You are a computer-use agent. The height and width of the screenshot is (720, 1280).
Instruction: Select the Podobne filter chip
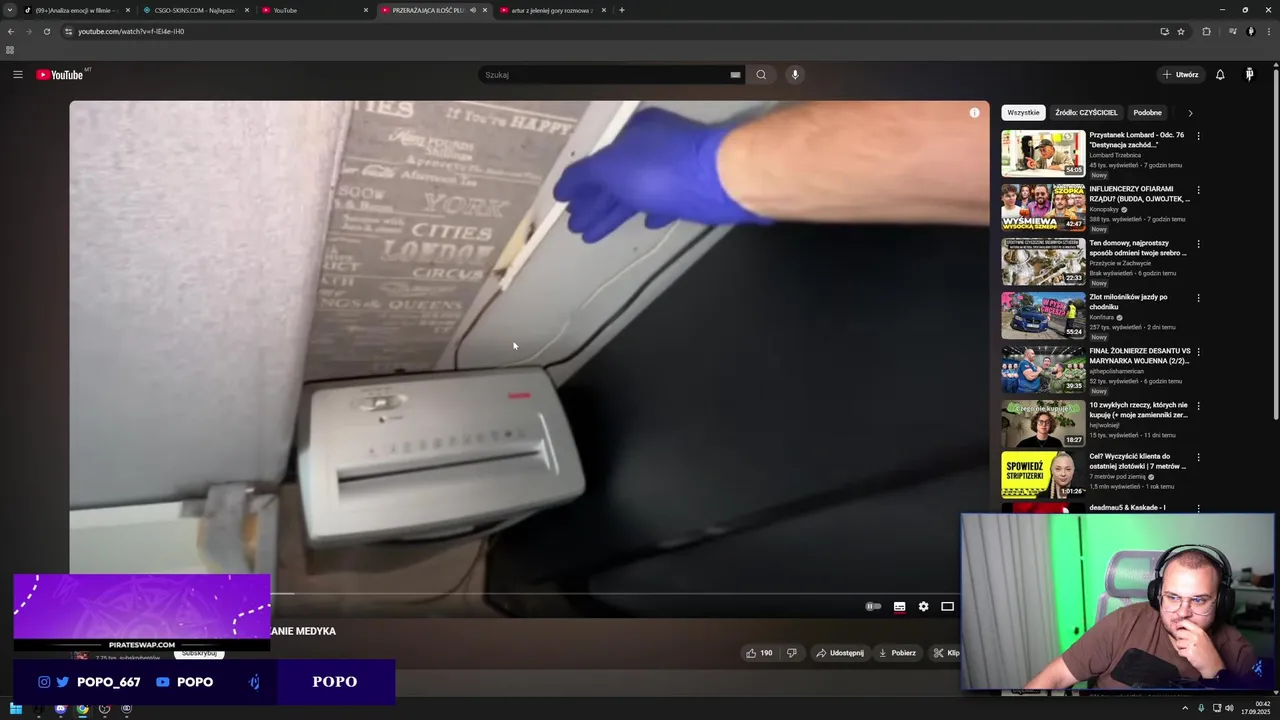[1147, 113]
